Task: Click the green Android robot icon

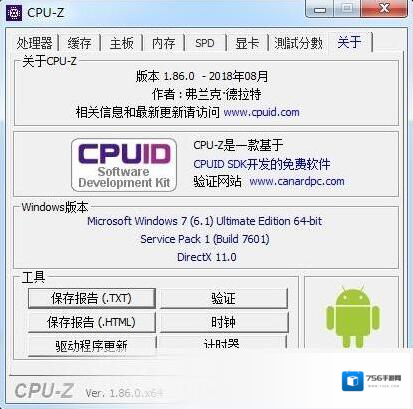Action: pos(353,317)
